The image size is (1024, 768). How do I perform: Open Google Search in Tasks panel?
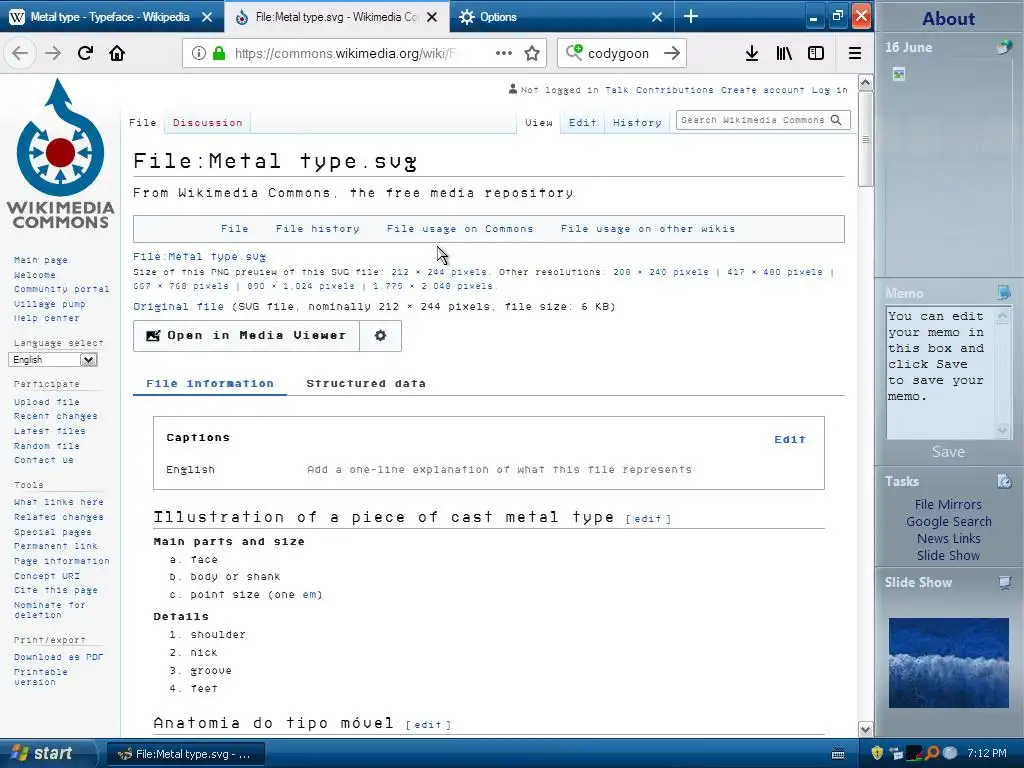(x=948, y=521)
